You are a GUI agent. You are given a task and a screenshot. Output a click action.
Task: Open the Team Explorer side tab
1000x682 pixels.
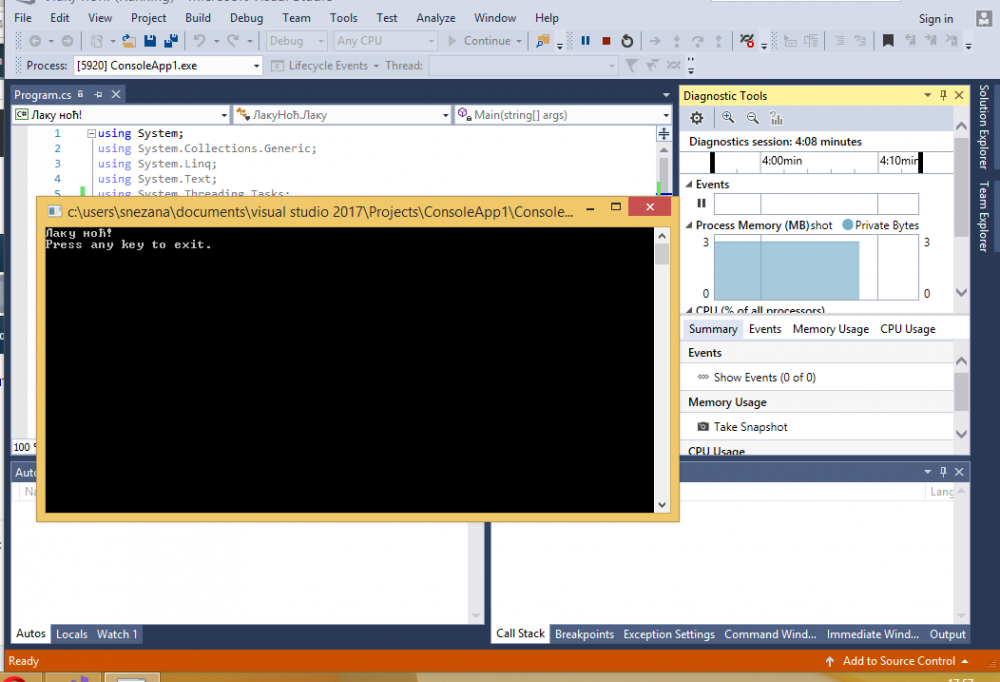984,216
